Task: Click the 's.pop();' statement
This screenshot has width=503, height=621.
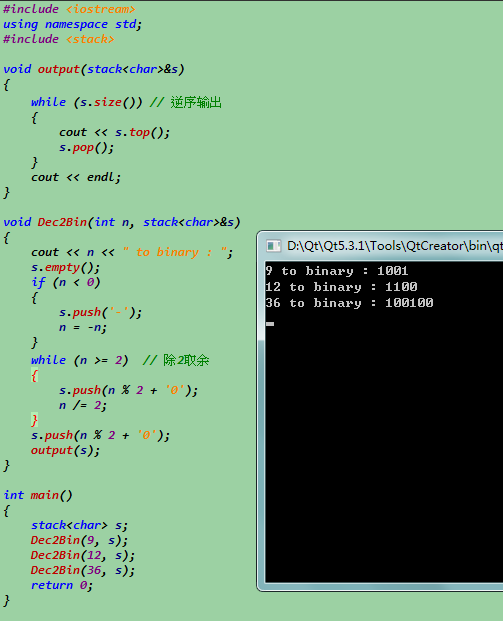Action: [86, 147]
